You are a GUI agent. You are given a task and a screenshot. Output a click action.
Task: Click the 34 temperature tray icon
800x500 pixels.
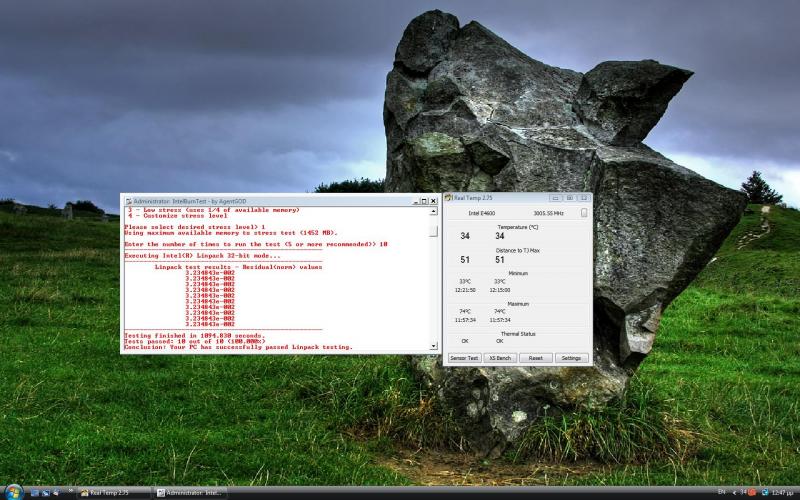tap(744, 492)
